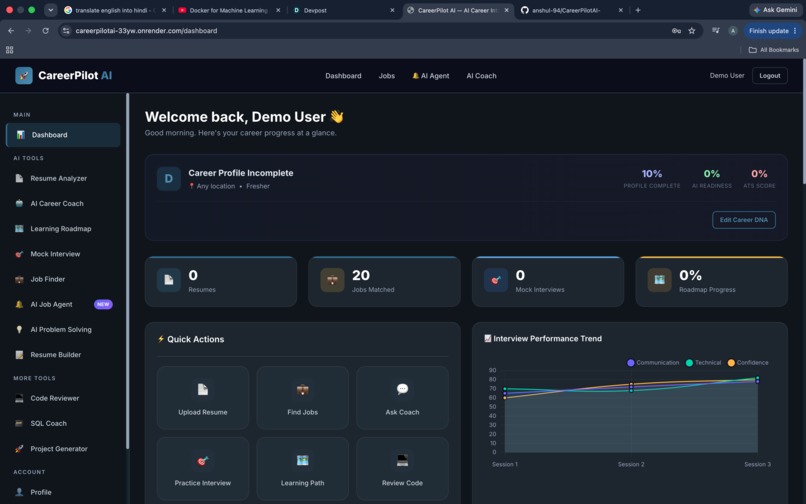Open the Ask Coach quick action
The width and height of the screenshot is (806, 504).
402,398
